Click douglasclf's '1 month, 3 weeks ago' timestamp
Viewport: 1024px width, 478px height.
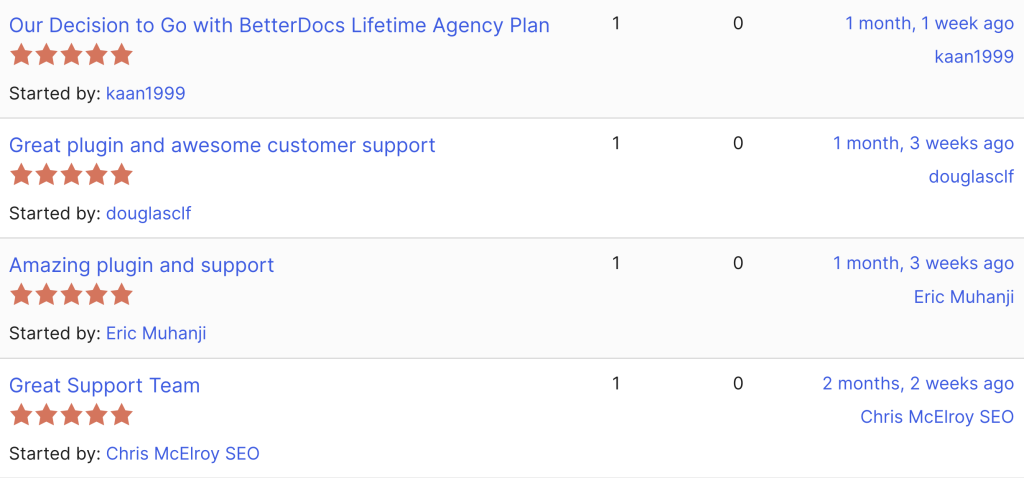923,143
